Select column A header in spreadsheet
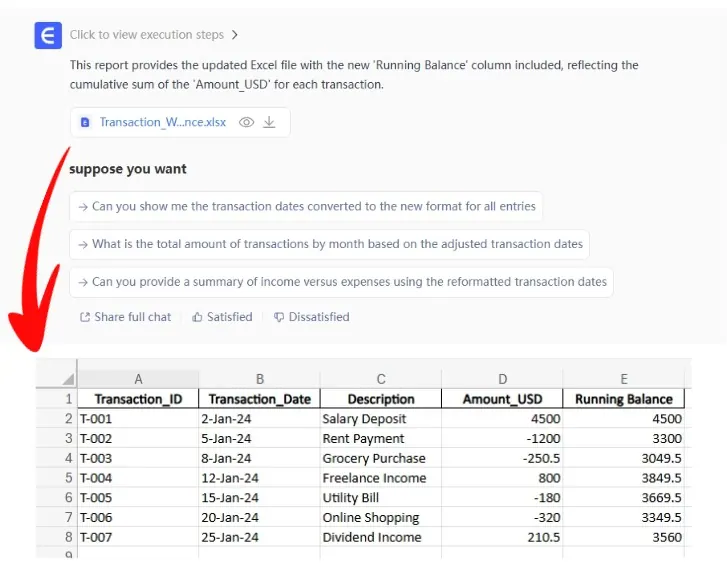Screen dimensions: 727x573 pos(138,379)
